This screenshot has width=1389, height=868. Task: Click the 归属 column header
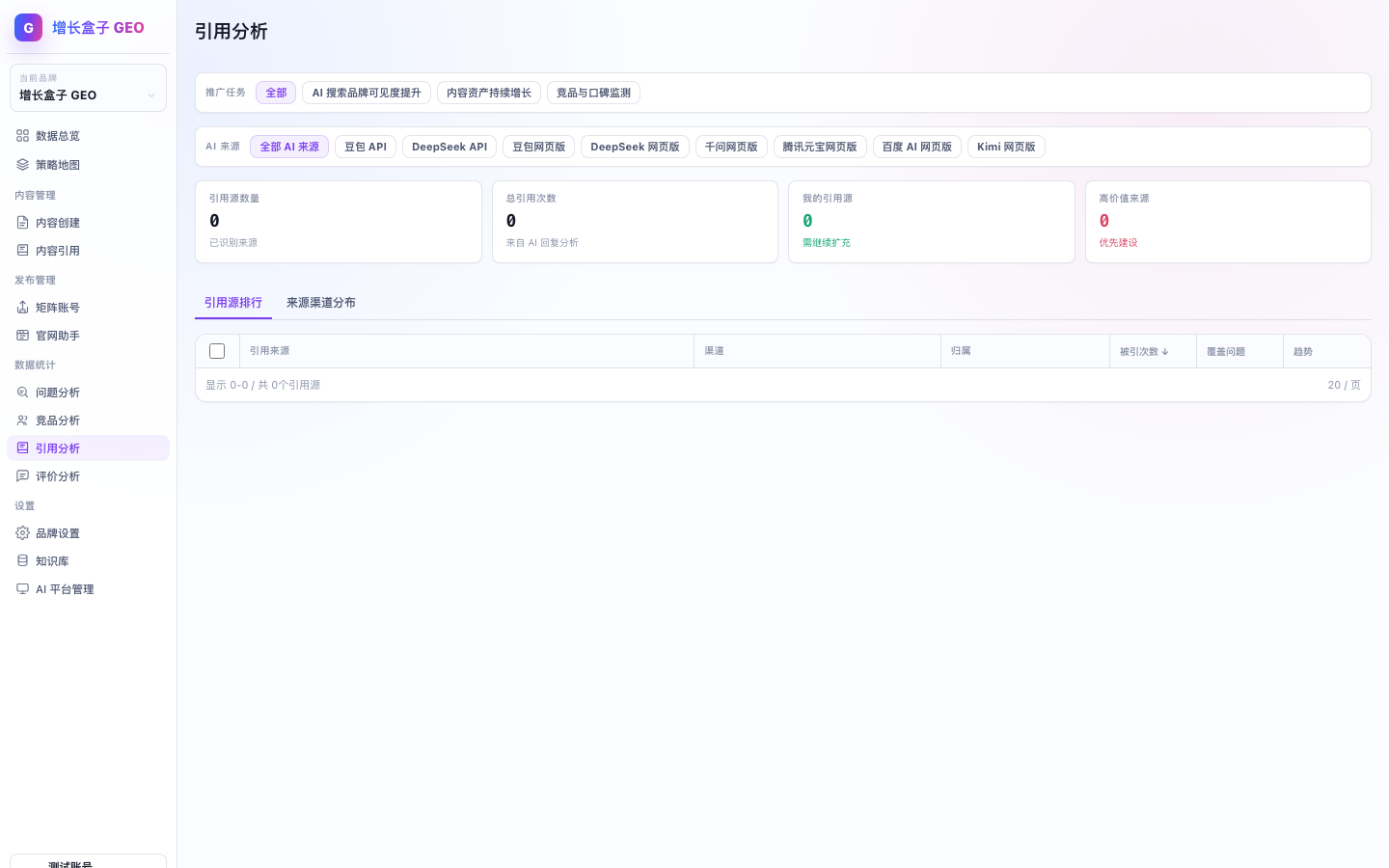pos(1025,351)
